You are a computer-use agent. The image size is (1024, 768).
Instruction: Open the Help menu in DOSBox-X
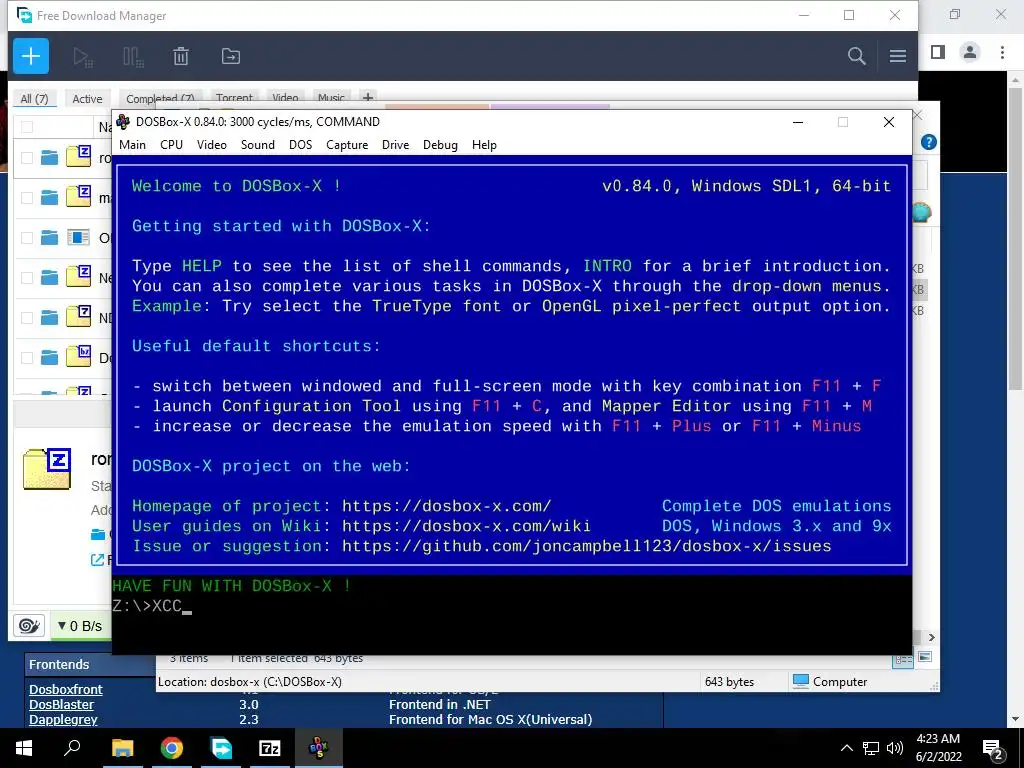pyautogui.click(x=484, y=145)
